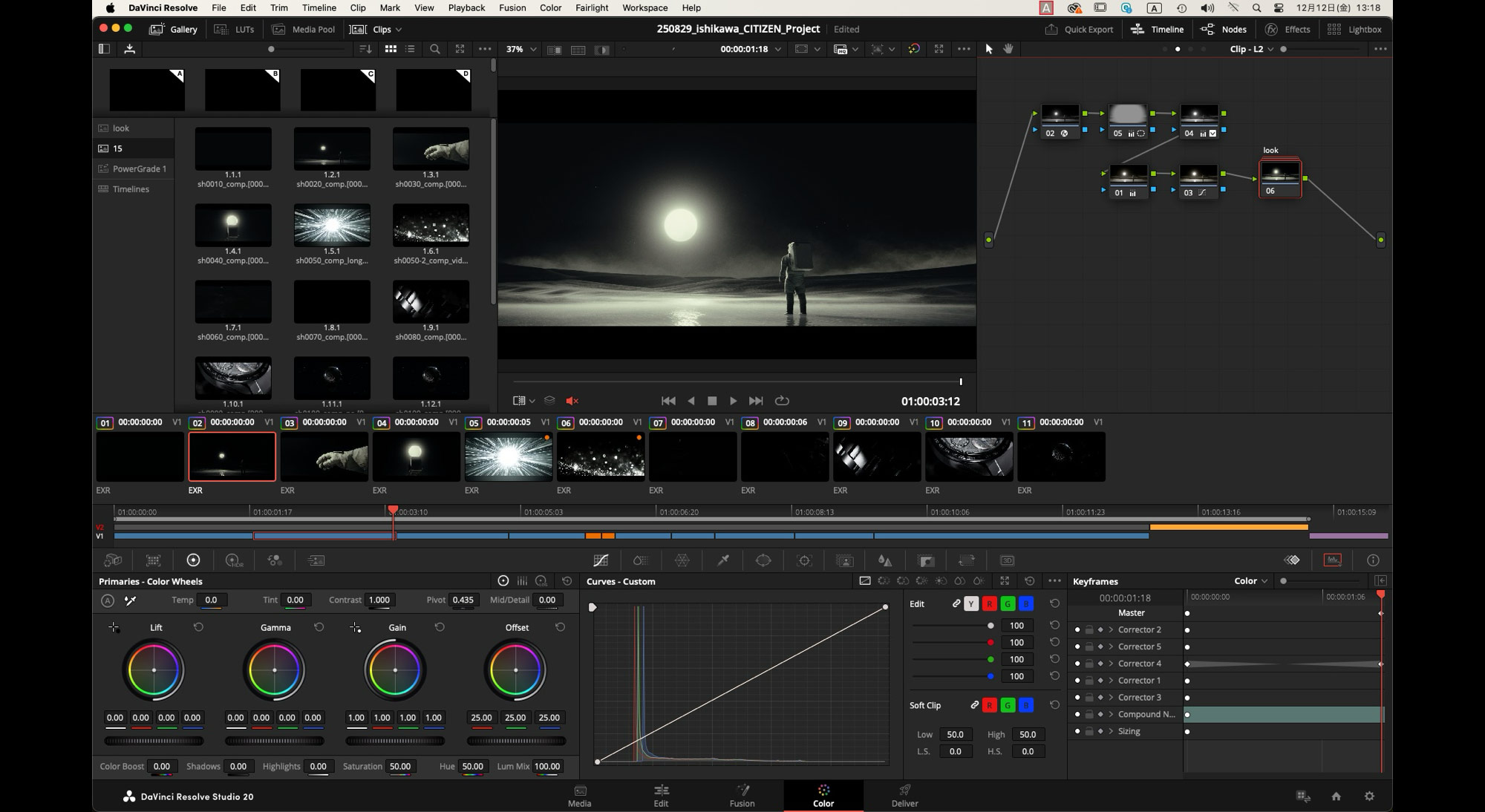Open the Clip - L2 node mode dropdown

(x=1252, y=49)
